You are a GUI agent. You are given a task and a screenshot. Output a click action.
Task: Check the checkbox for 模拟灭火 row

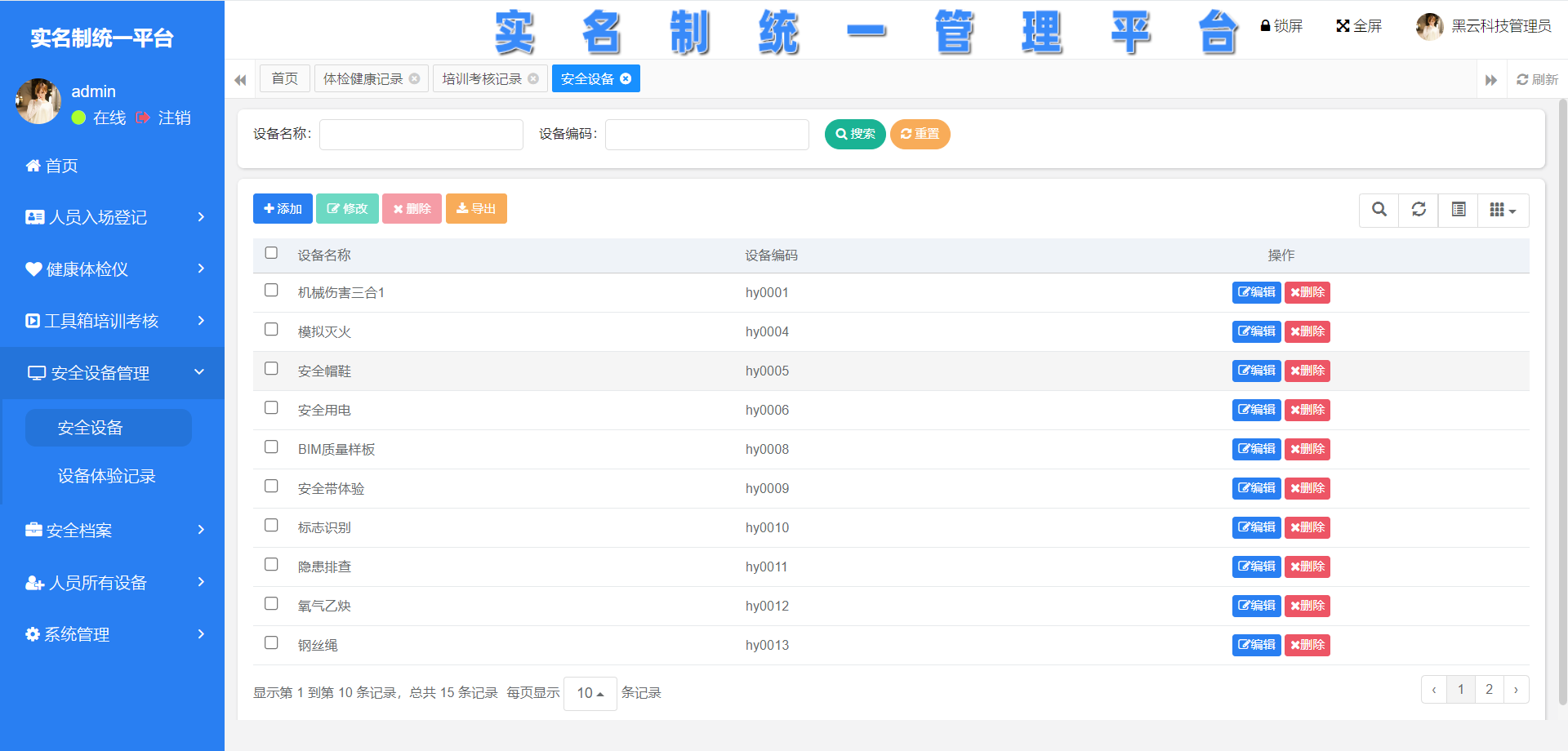(x=271, y=329)
